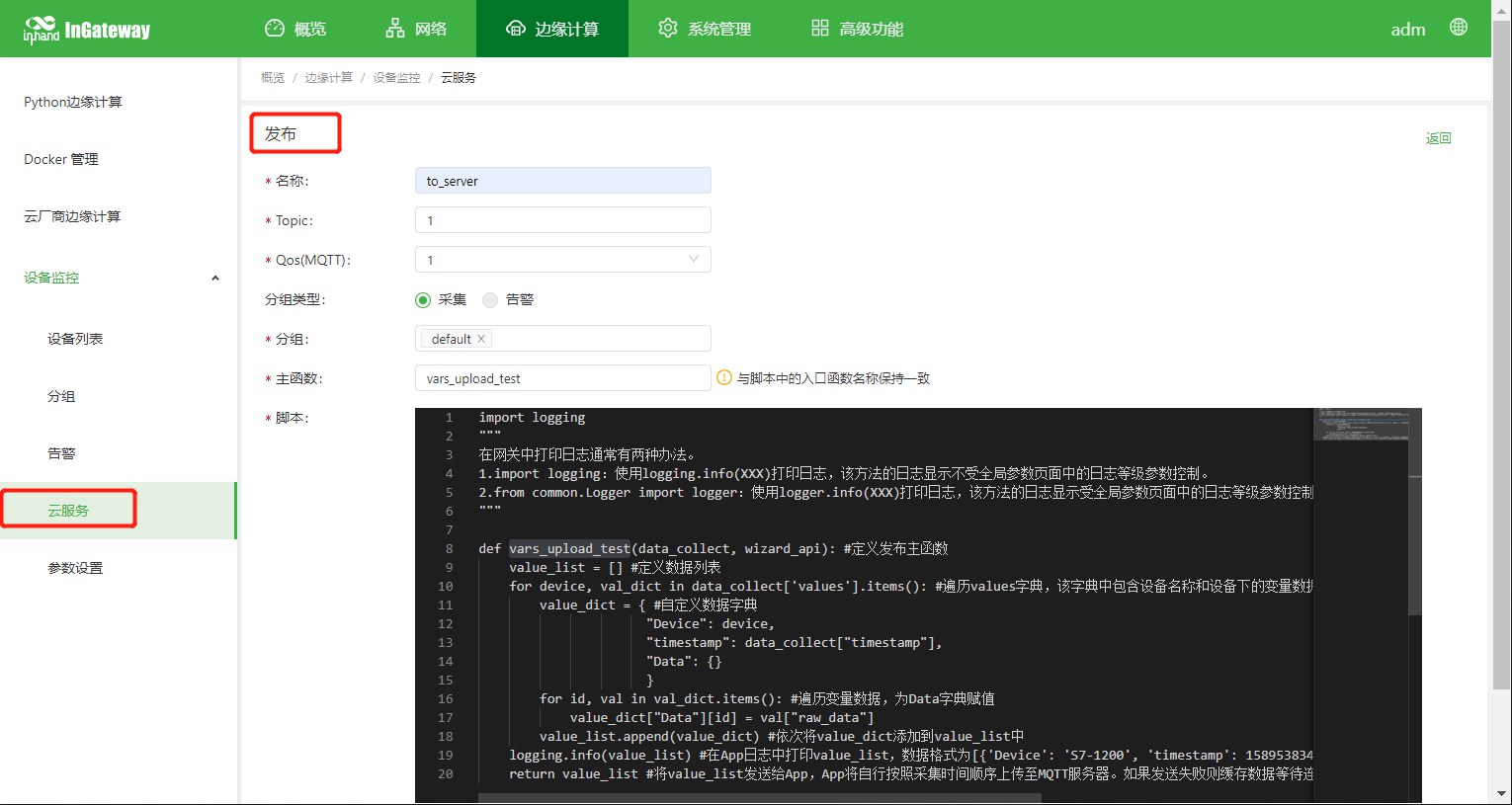This screenshot has width=1512, height=805.
Task: Click the InGateway logo icon
Action: [x=41, y=29]
